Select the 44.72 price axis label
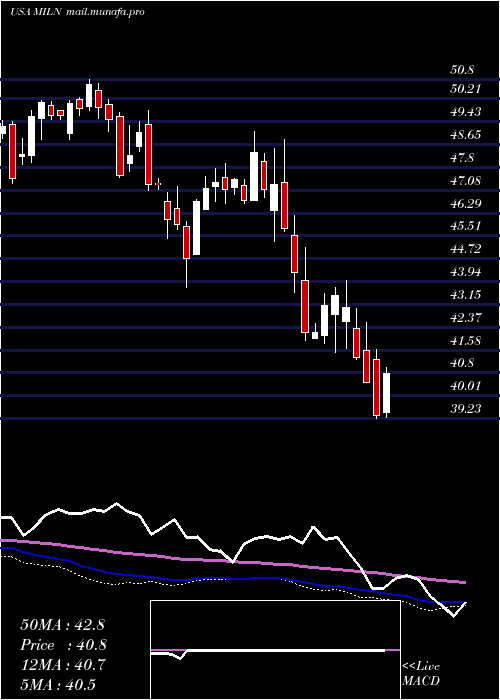Screen dimensions: 500x700 466,249
